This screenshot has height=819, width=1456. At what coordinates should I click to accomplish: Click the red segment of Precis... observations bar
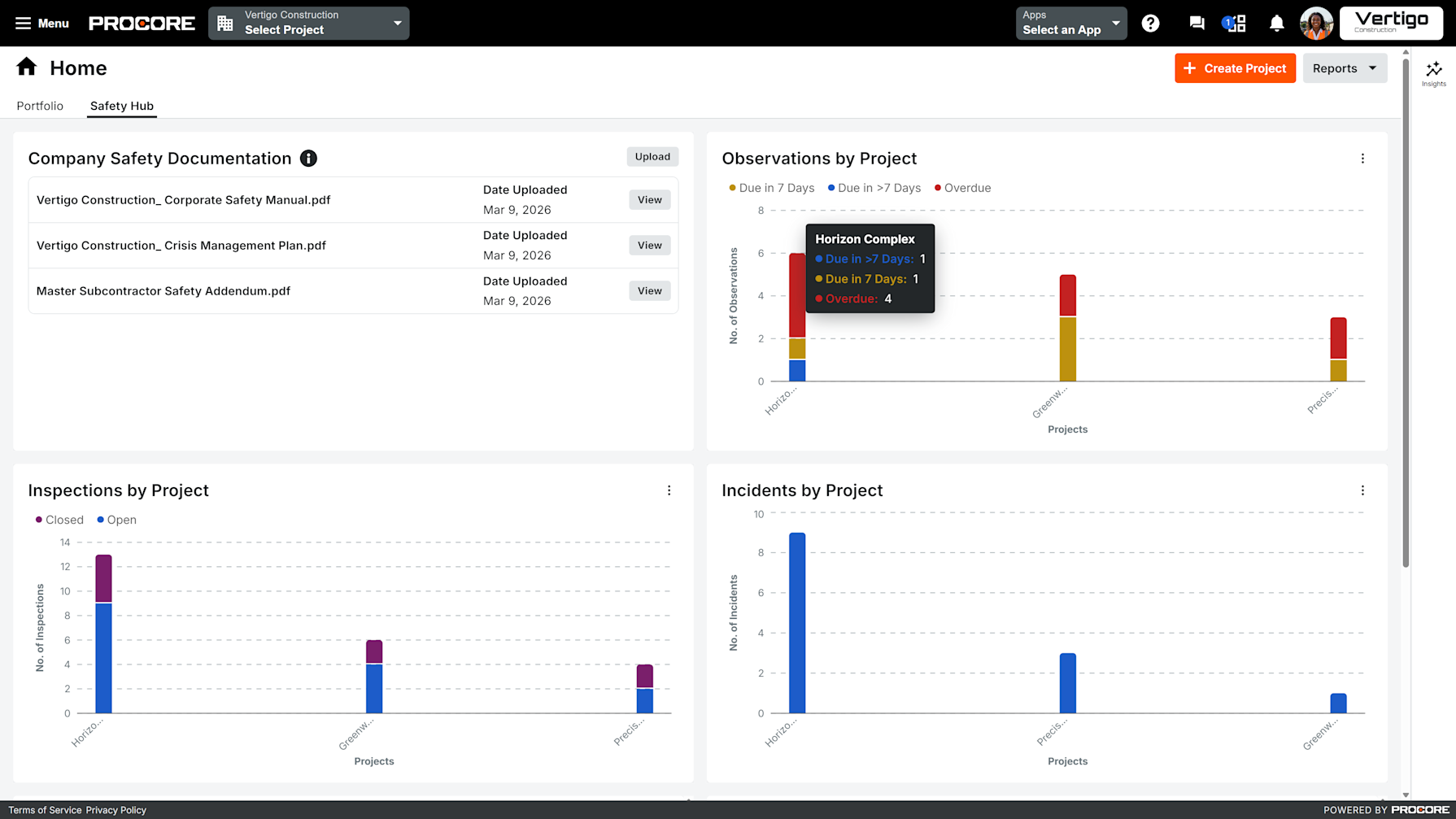(x=1338, y=338)
